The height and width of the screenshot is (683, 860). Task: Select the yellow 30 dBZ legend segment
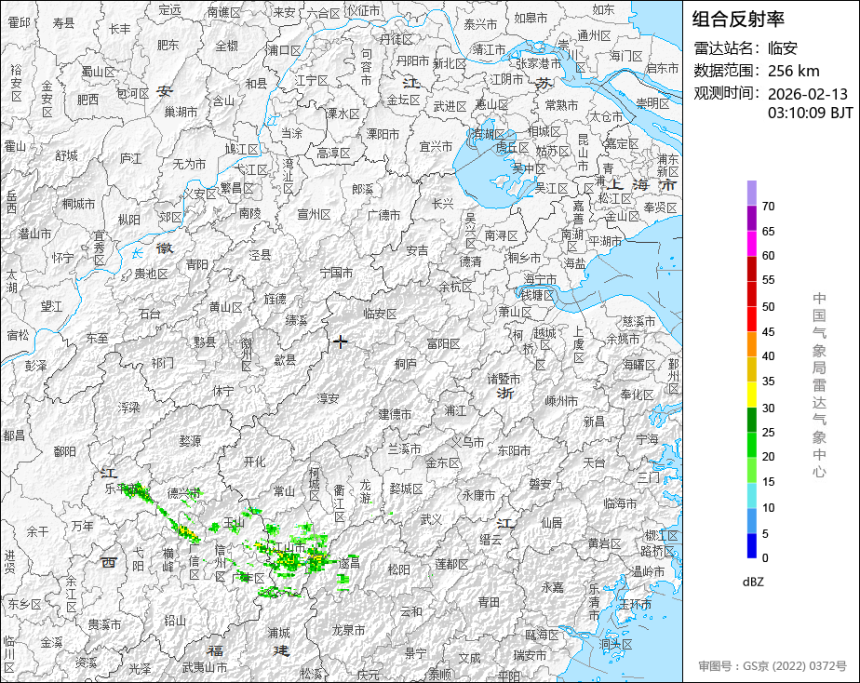pyautogui.click(x=751, y=394)
